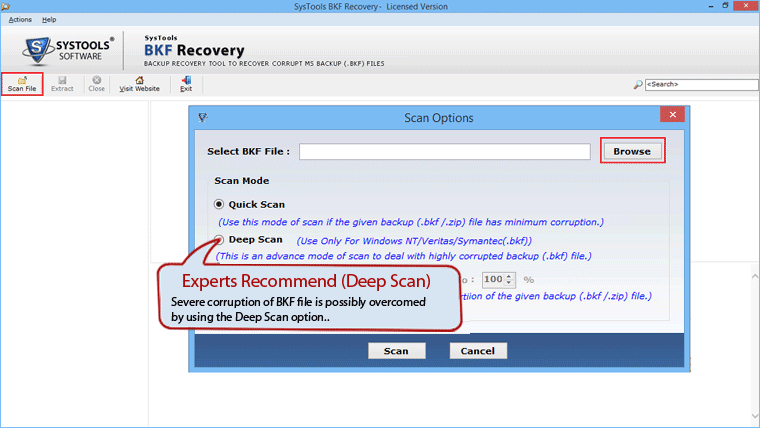Click the Scan Options dialog title icon

pyautogui.click(x=203, y=117)
